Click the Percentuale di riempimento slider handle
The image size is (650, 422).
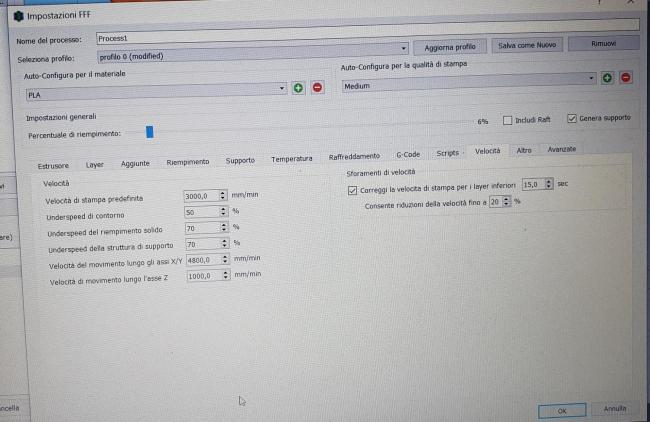tap(149, 131)
